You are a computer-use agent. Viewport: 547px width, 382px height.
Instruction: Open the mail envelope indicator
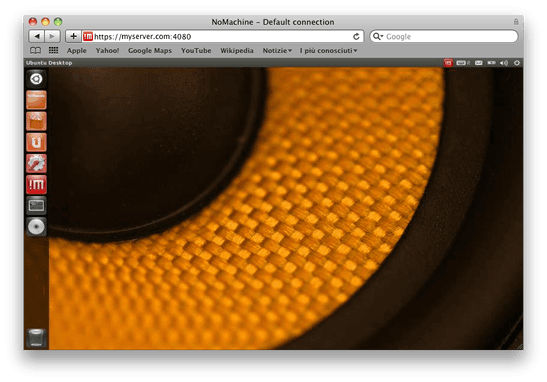coord(479,63)
